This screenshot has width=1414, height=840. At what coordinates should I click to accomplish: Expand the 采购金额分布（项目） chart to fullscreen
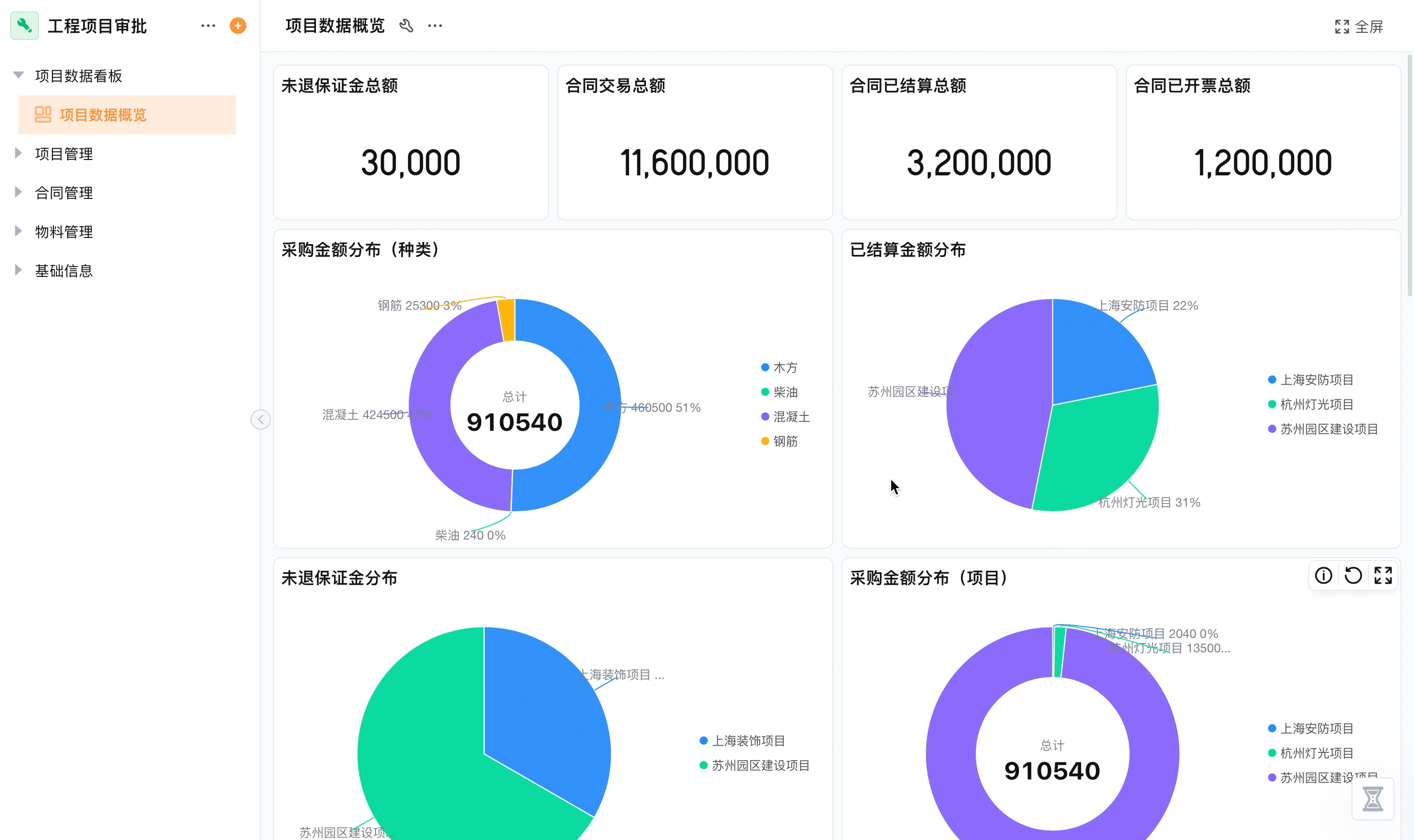(1383, 576)
